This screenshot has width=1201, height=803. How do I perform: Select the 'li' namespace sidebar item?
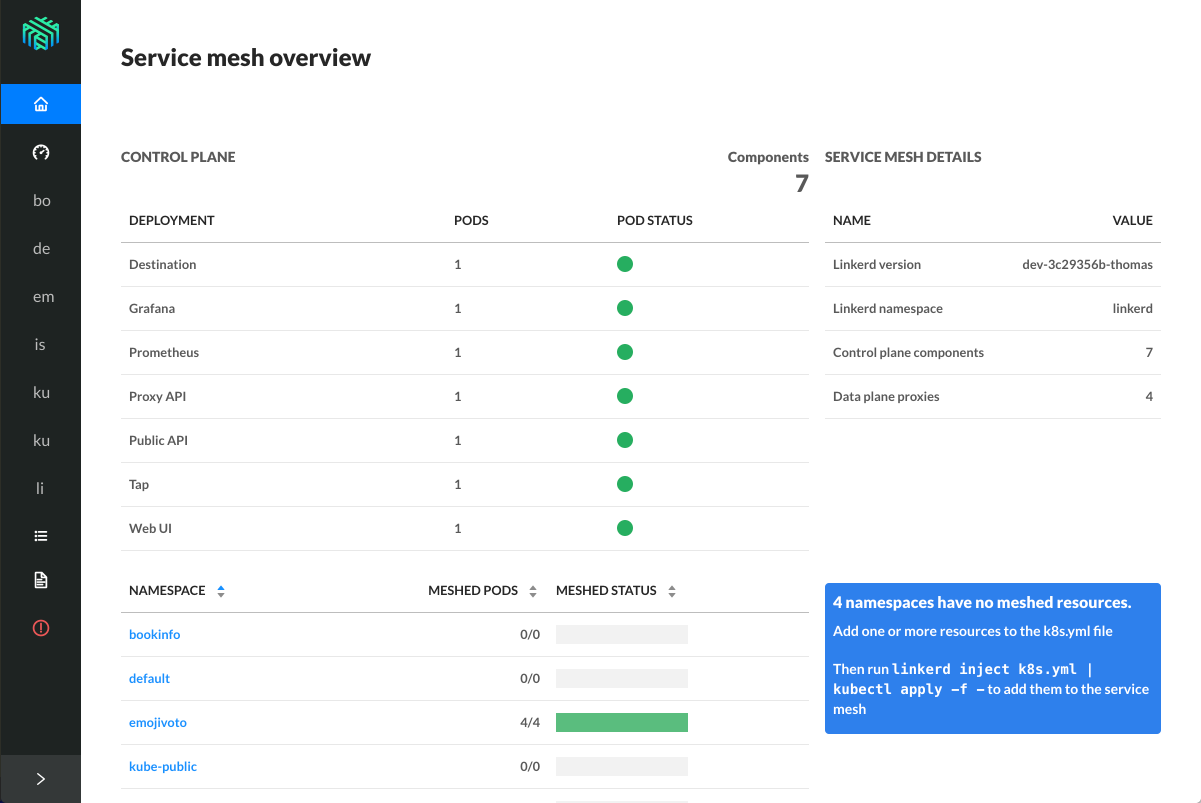(x=41, y=488)
